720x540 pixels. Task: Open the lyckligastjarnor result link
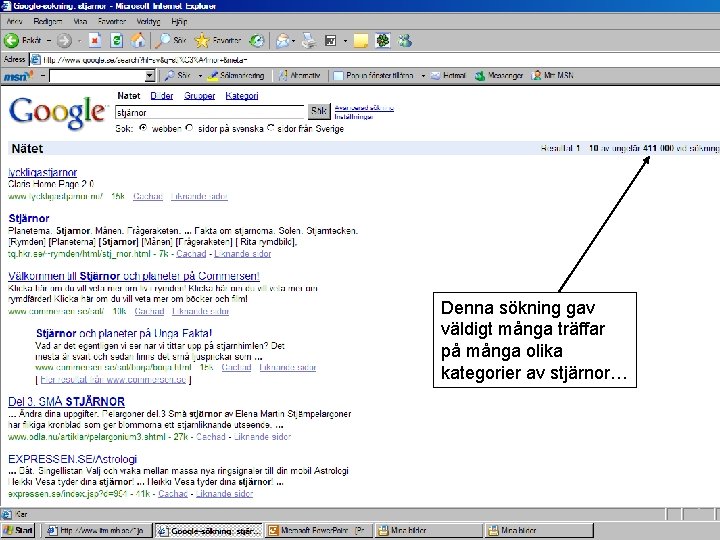coord(43,172)
